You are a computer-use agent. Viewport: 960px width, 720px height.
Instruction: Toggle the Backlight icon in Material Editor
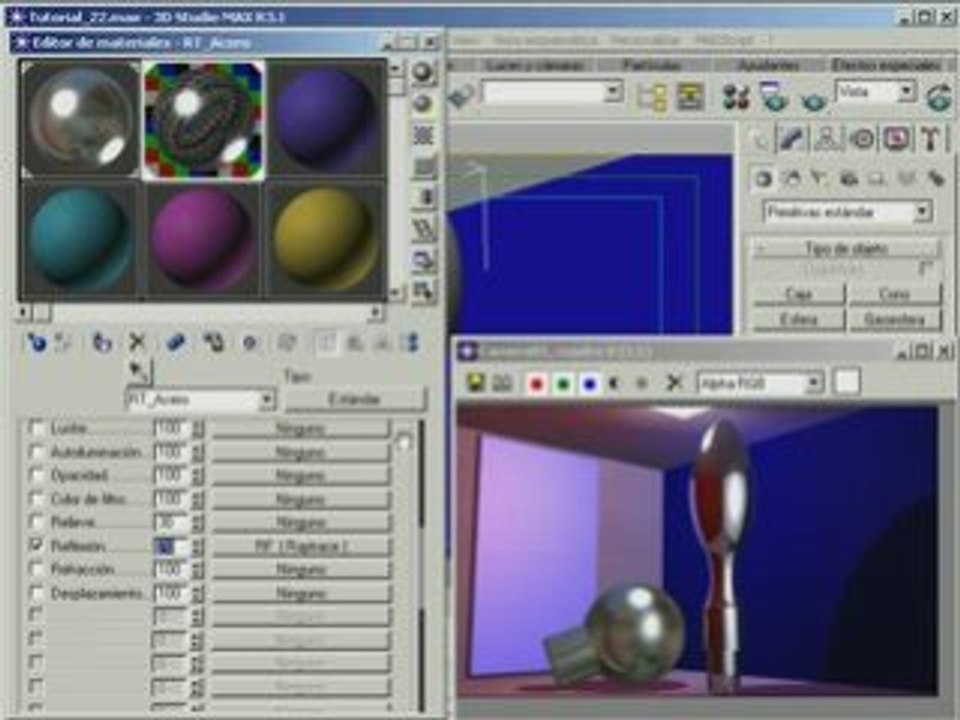[x=423, y=103]
